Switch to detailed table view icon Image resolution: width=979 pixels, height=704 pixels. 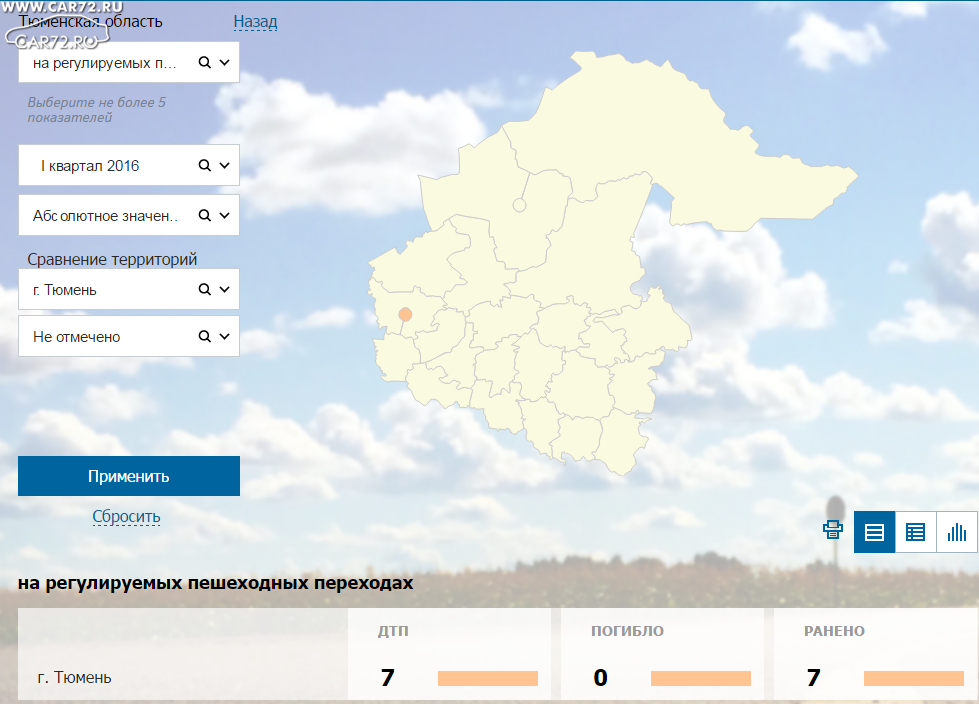point(915,532)
